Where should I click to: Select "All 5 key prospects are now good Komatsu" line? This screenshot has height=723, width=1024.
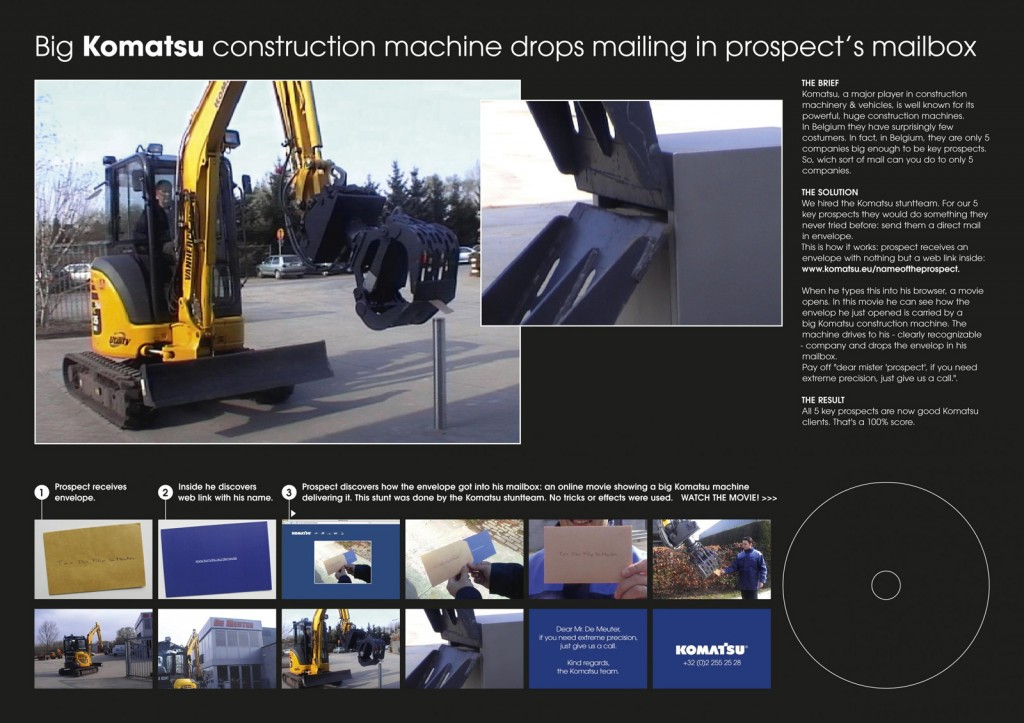coord(890,411)
